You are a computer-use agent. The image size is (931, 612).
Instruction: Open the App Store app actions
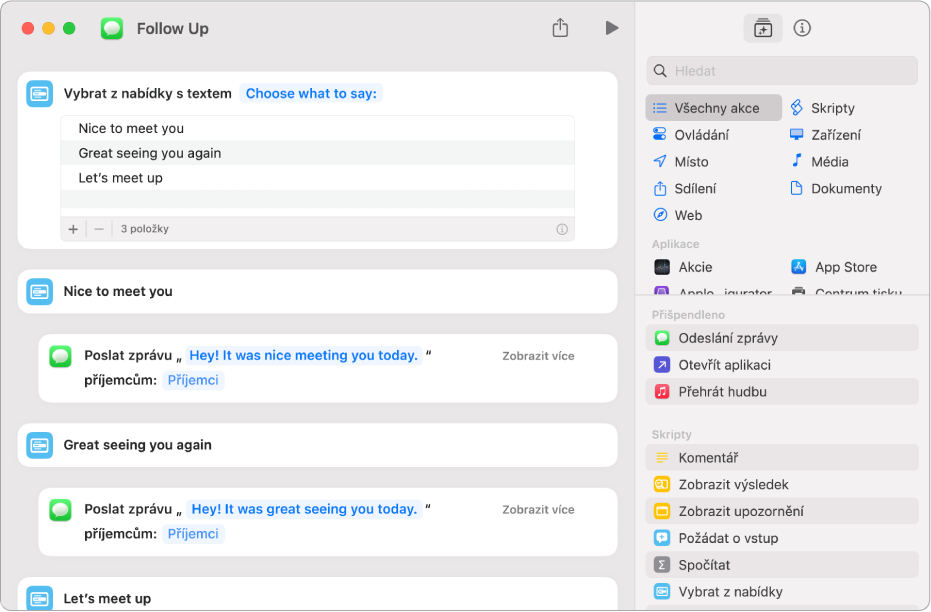pos(844,267)
